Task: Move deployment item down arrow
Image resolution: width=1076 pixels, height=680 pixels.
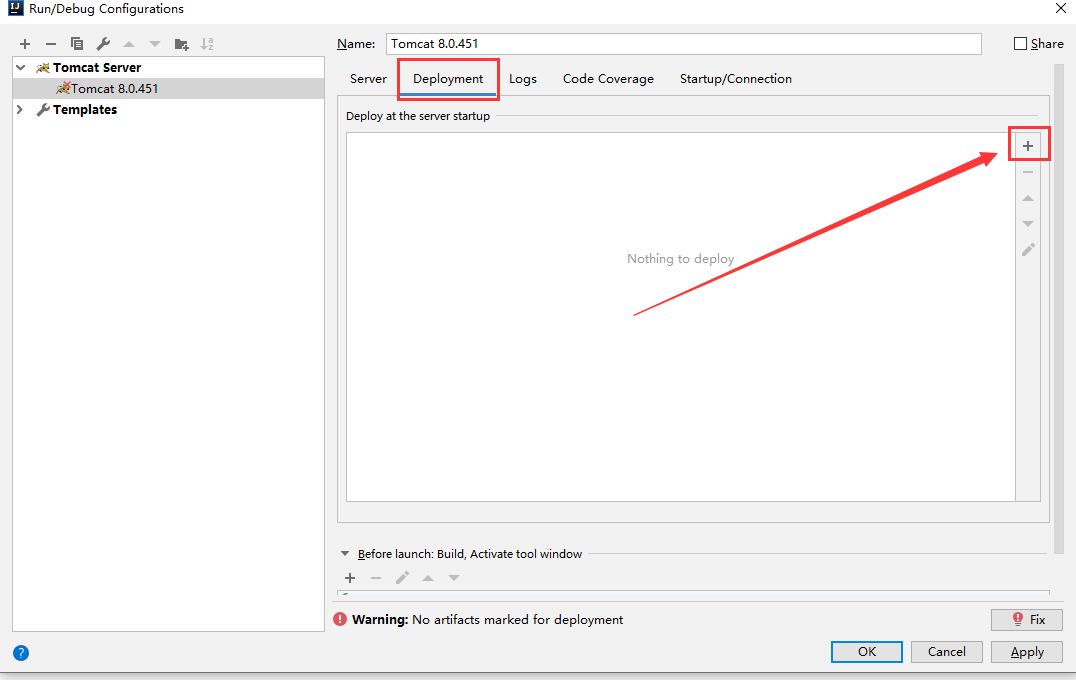Action: 1028,224
